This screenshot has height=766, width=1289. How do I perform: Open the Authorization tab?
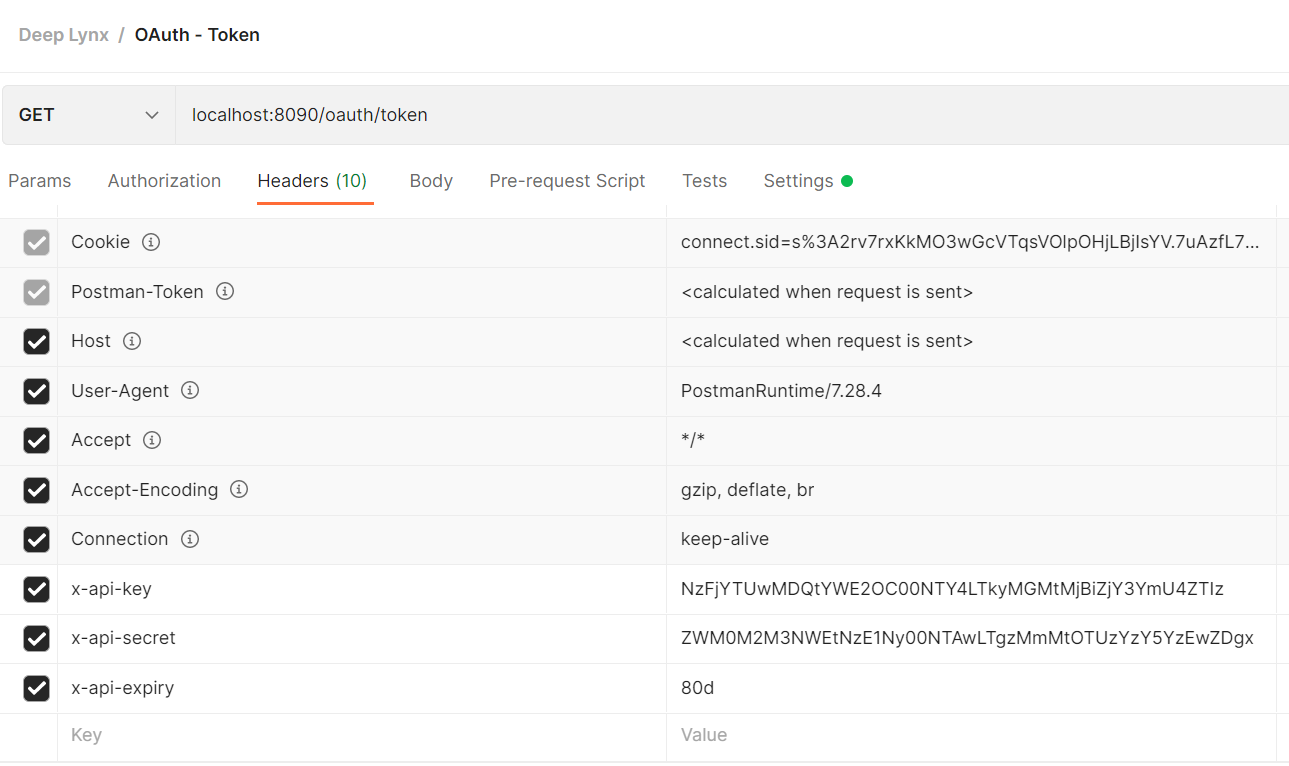(x=164, y=181)
